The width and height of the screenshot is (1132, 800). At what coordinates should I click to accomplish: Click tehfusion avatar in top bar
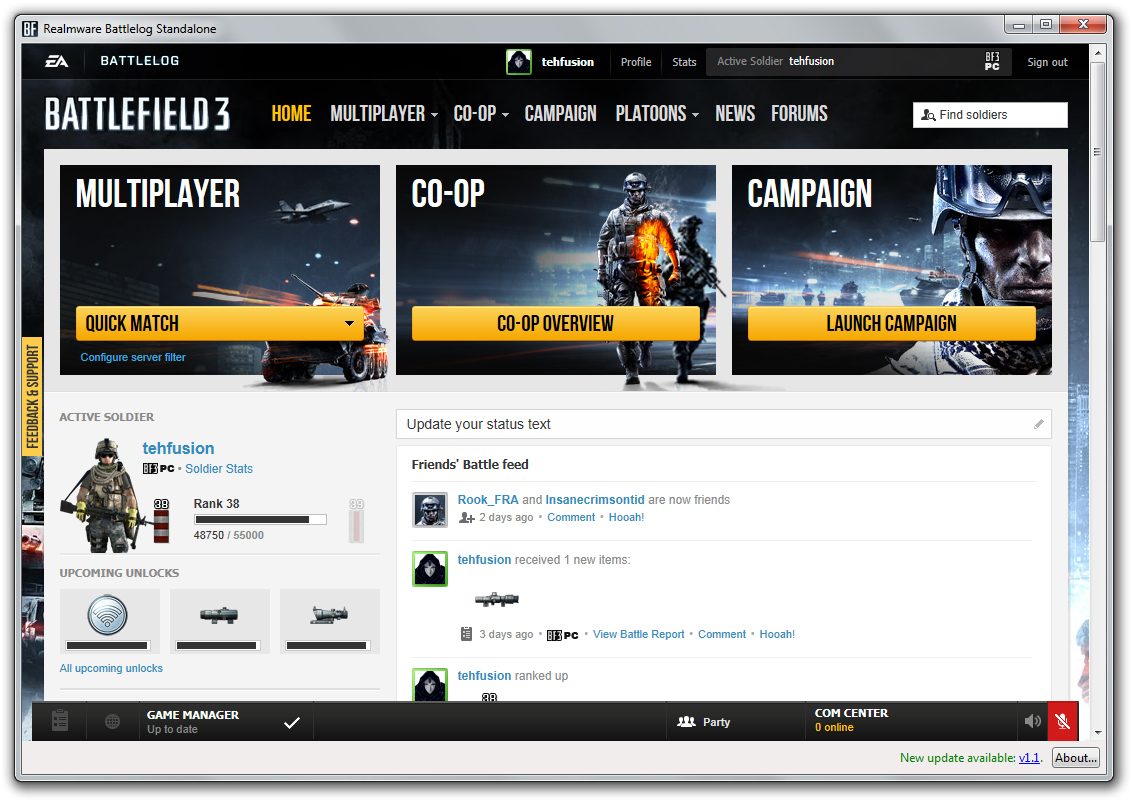(518, 61)
